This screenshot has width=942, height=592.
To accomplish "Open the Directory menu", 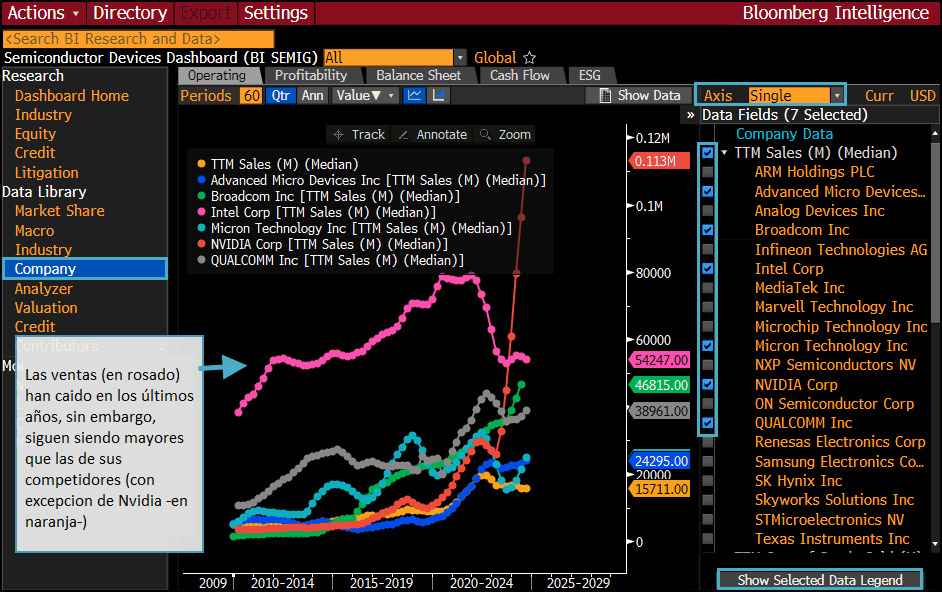I will (x=130, y=13).
